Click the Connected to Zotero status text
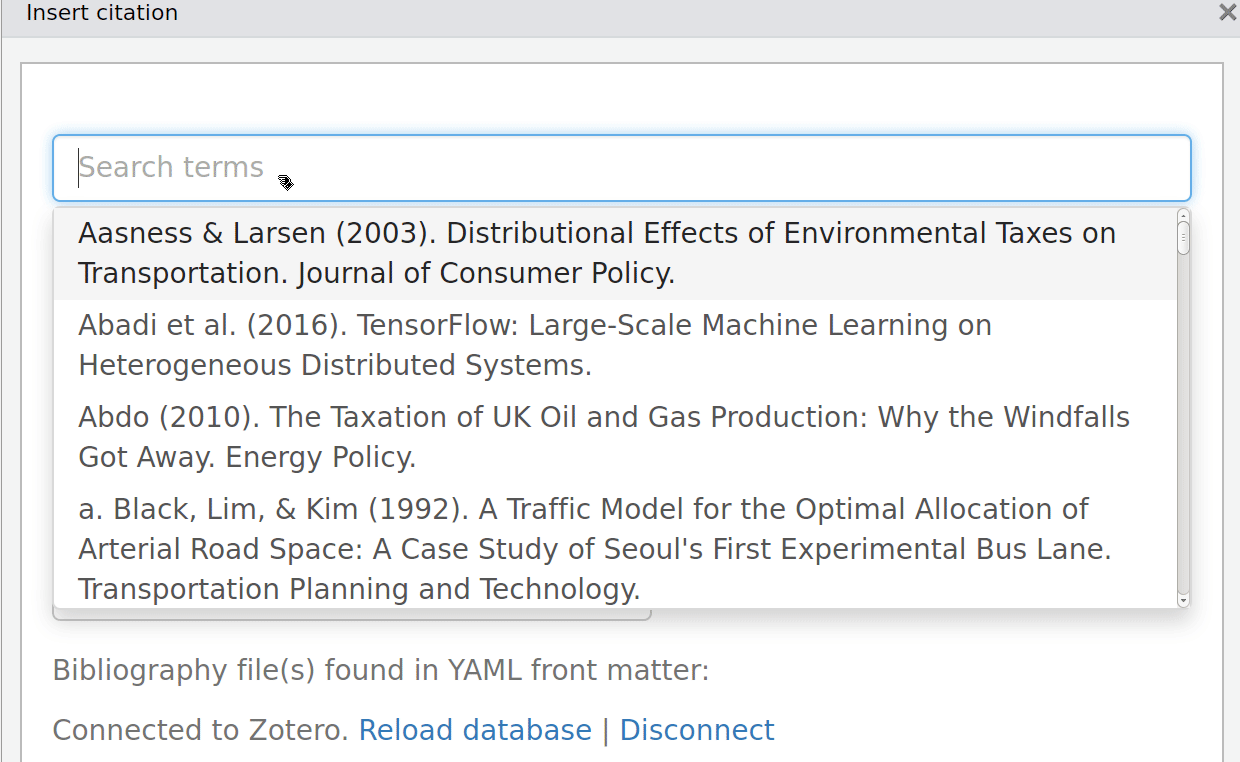The height and width of the screenshot is (762, 1240). pyautogui.click(x=200, y=730)
